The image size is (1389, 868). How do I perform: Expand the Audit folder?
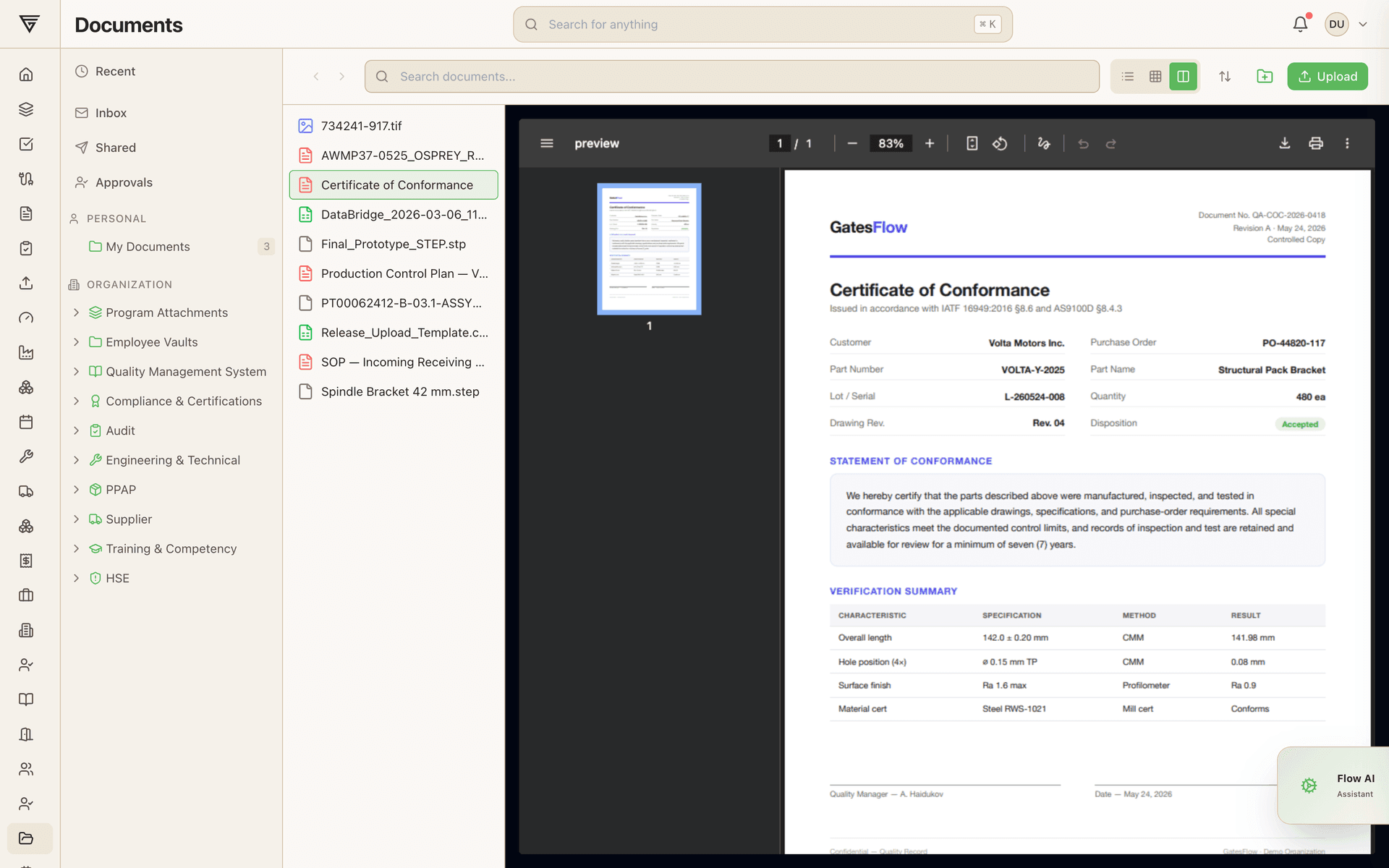(x=76, y=430)
